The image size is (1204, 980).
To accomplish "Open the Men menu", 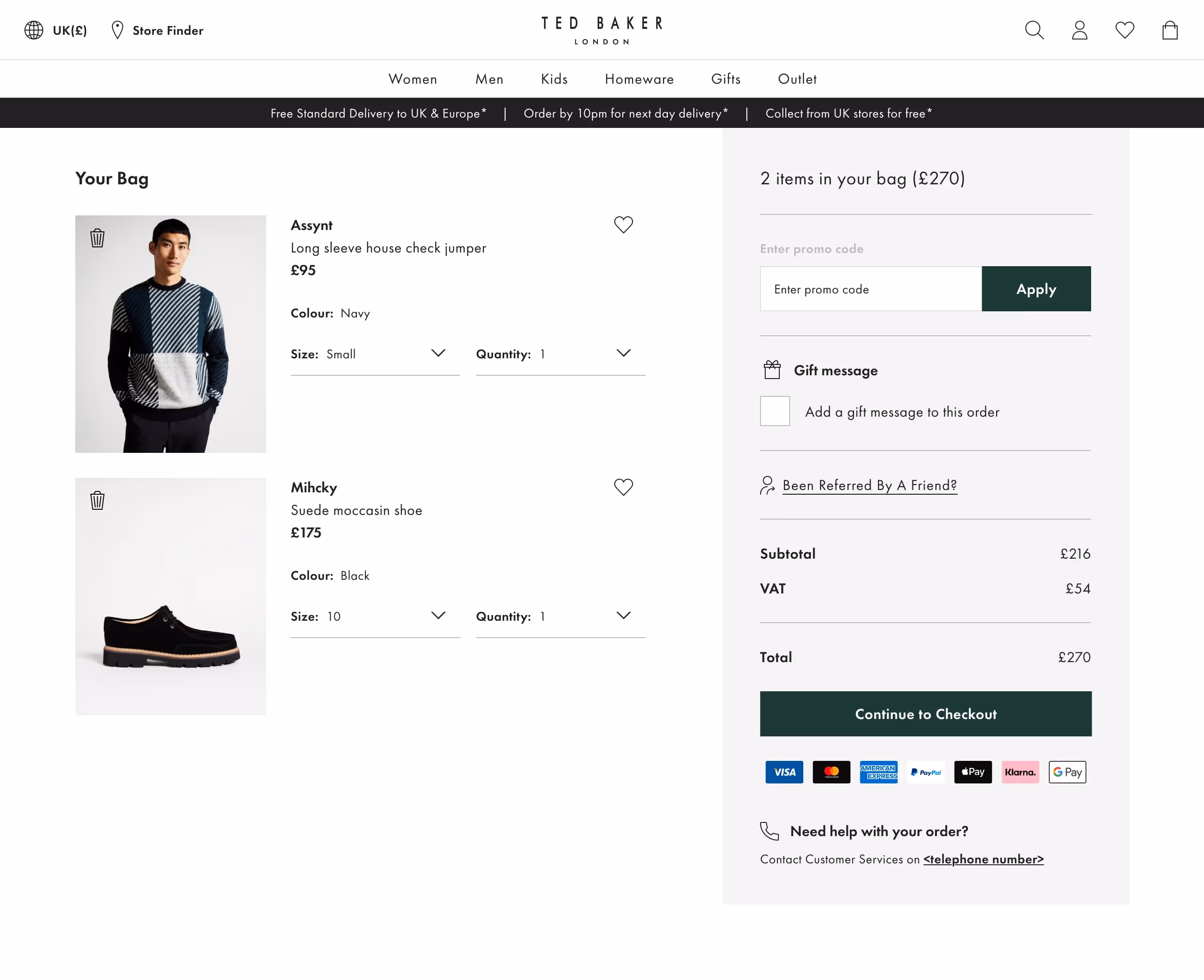I will pyautogui.click(x=490, y=79).
